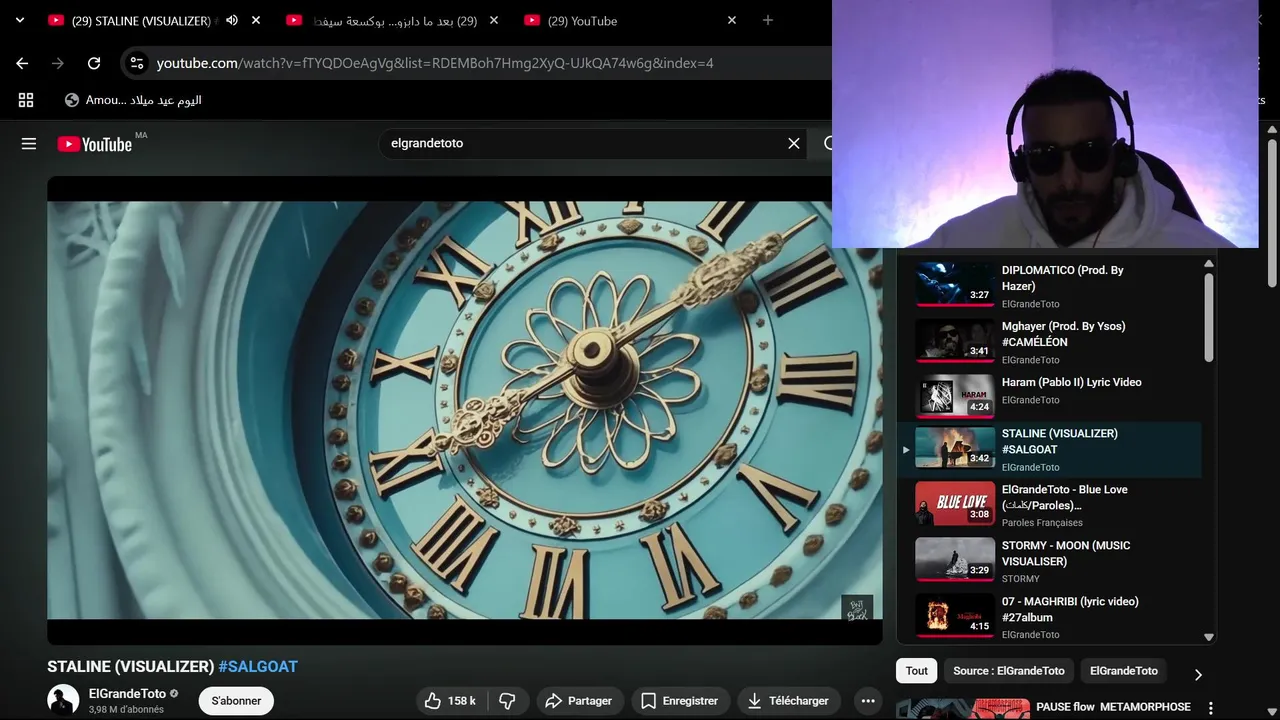Open the ElGrandeToto channel avatar
The image size is (1280, 720).
63,700
